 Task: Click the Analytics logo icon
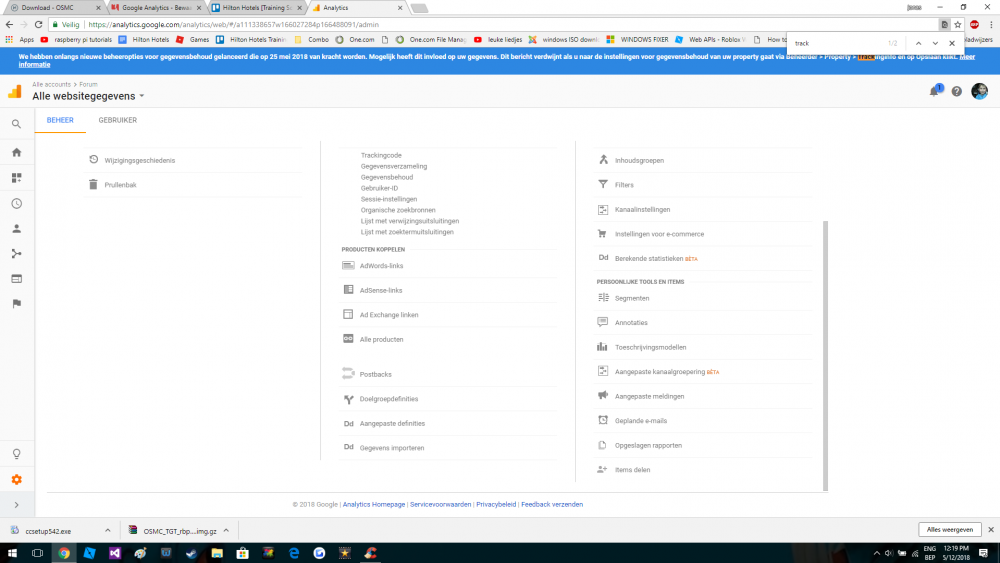pos(15,91)
